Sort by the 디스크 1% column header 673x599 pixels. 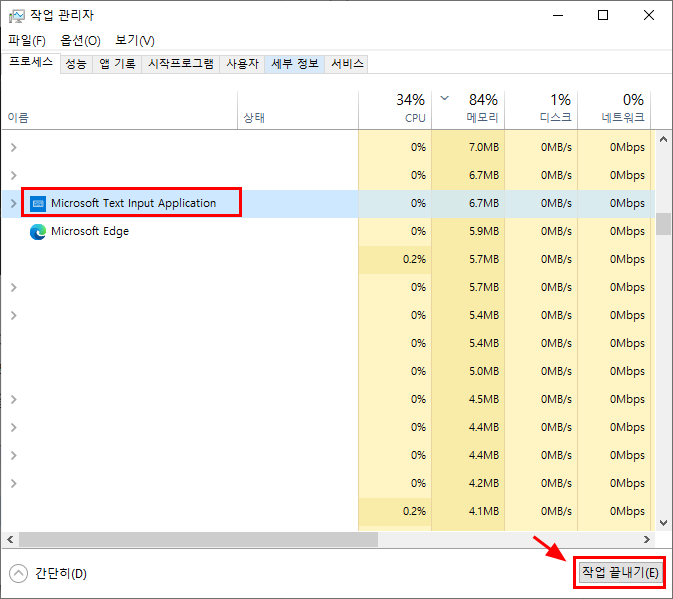point(541,110)
